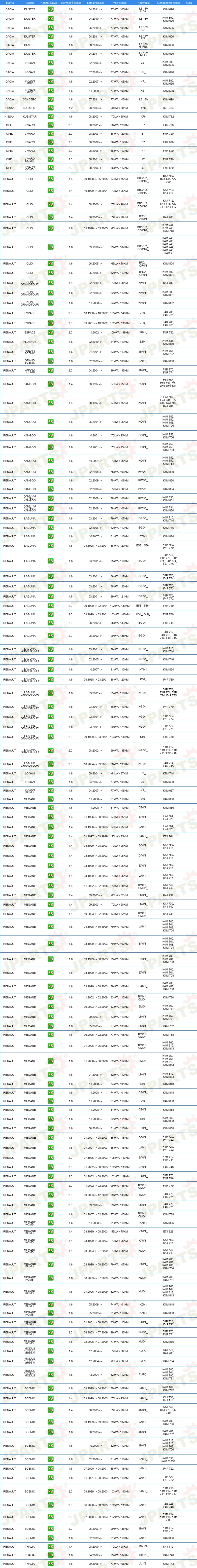The image size is (197, 1568).
Task: Click fuel icon in Modus K4M 794 row
Action: tap(50, 1362)
